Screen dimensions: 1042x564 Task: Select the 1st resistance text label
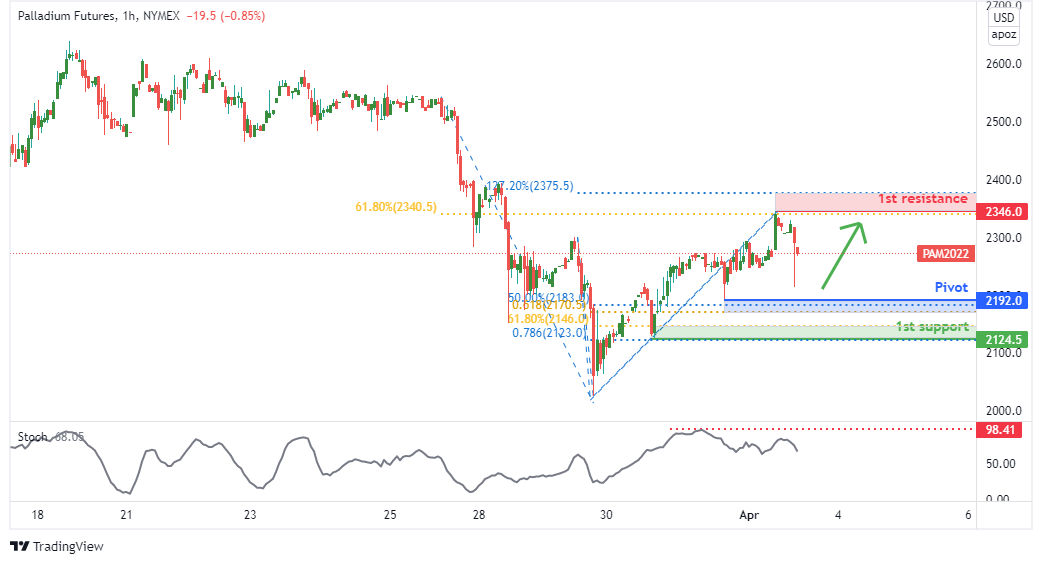click(x=922, y=199)
